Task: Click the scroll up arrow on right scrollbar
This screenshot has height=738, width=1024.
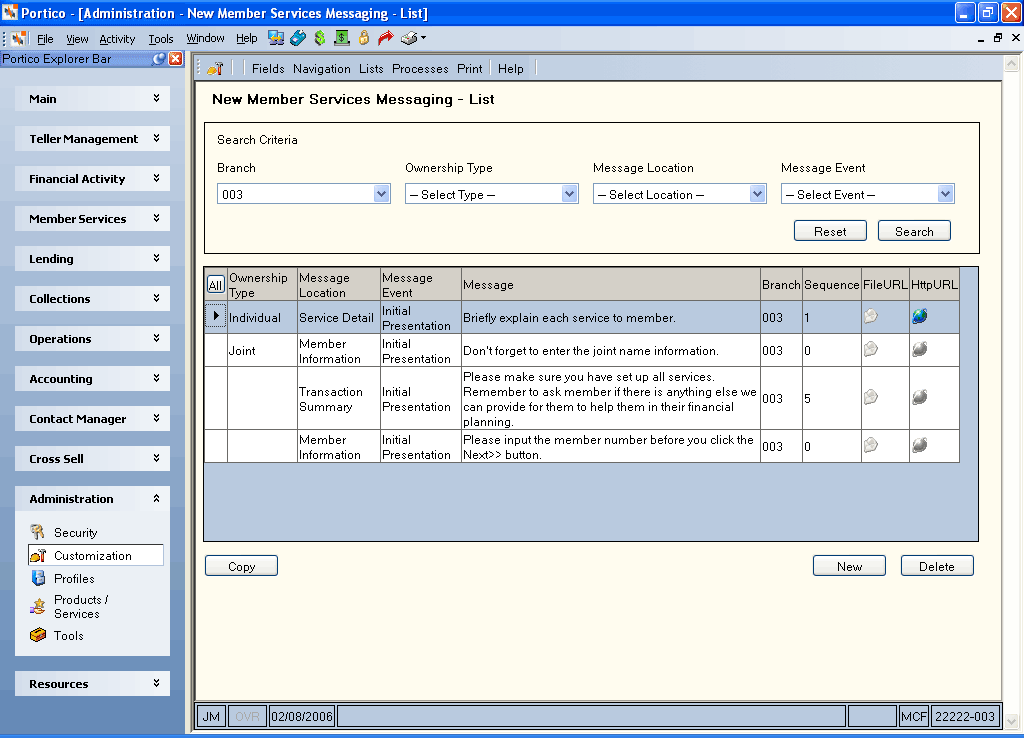Action: click(x=1011, y=63)
